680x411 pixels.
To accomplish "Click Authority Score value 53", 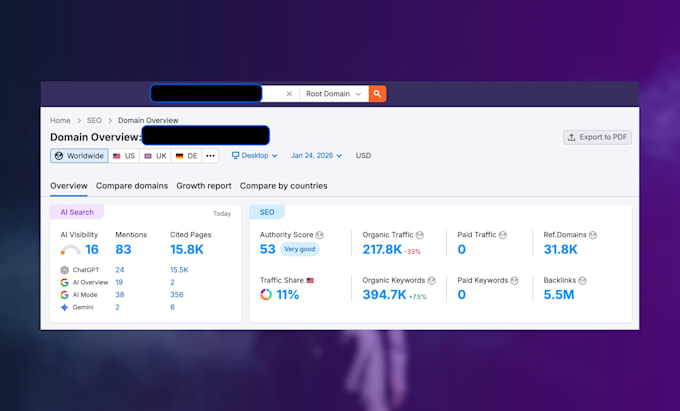I will pos(268,249).
